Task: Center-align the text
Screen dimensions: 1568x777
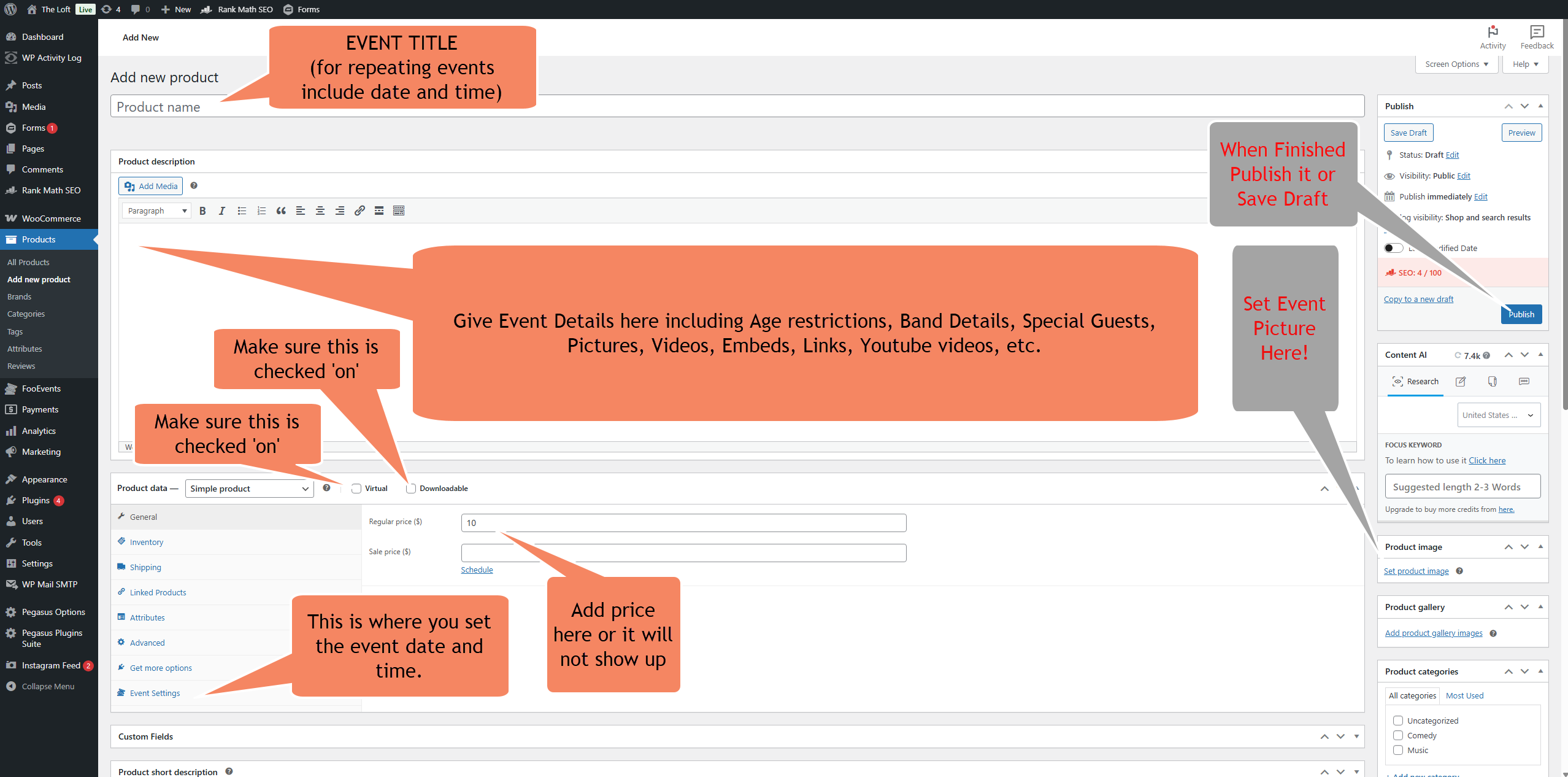Action: [x=320, y=211]
